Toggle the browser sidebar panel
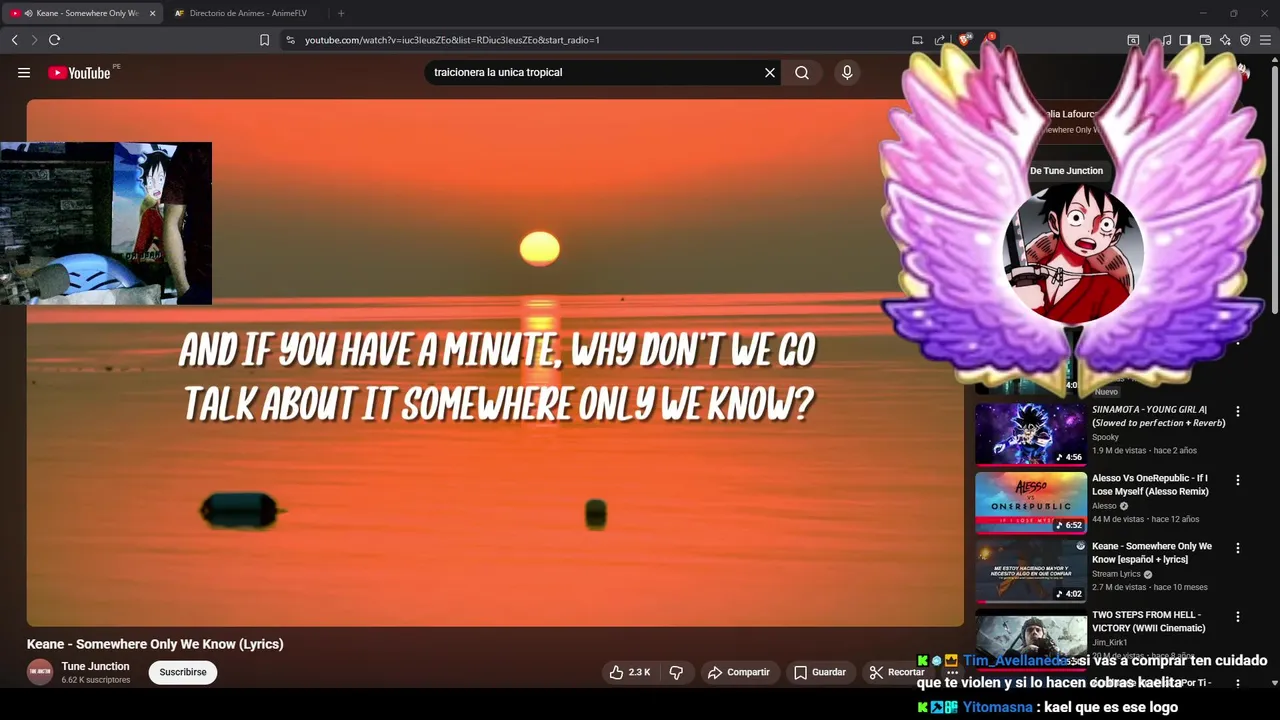The height and width of the screenshot is (720, 1280). click(1185, 40)
